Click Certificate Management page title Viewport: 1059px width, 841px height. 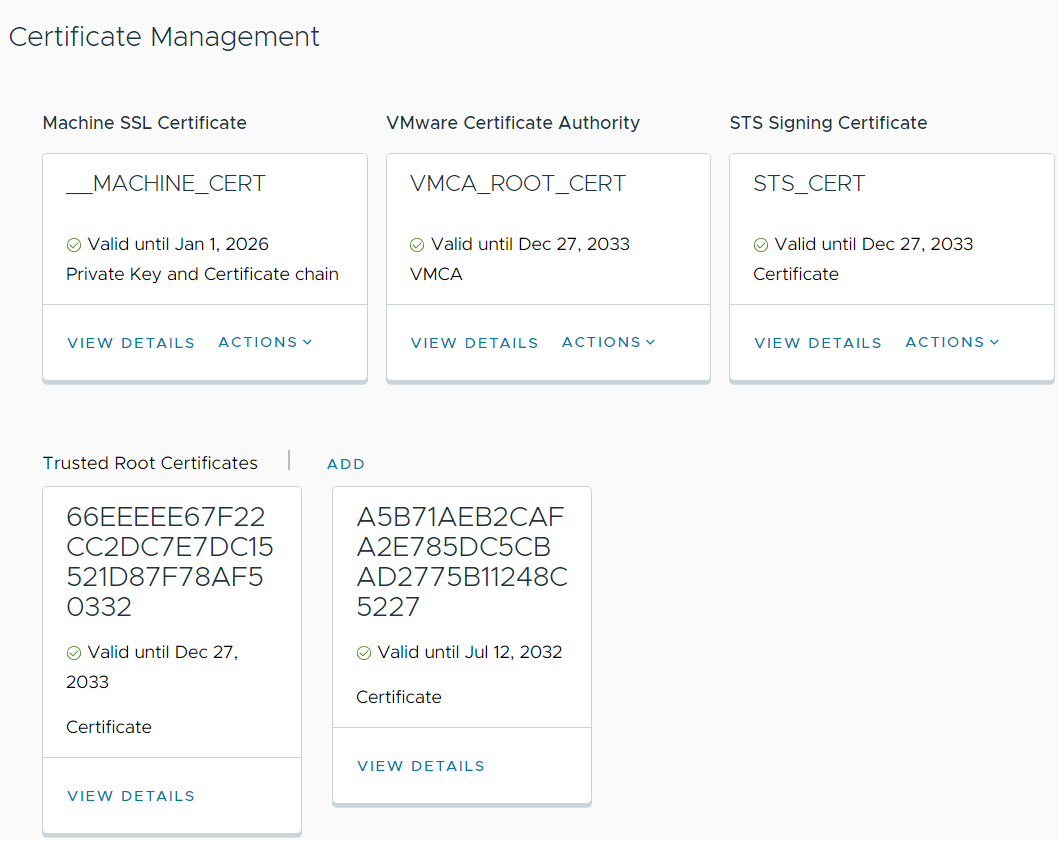164,36
